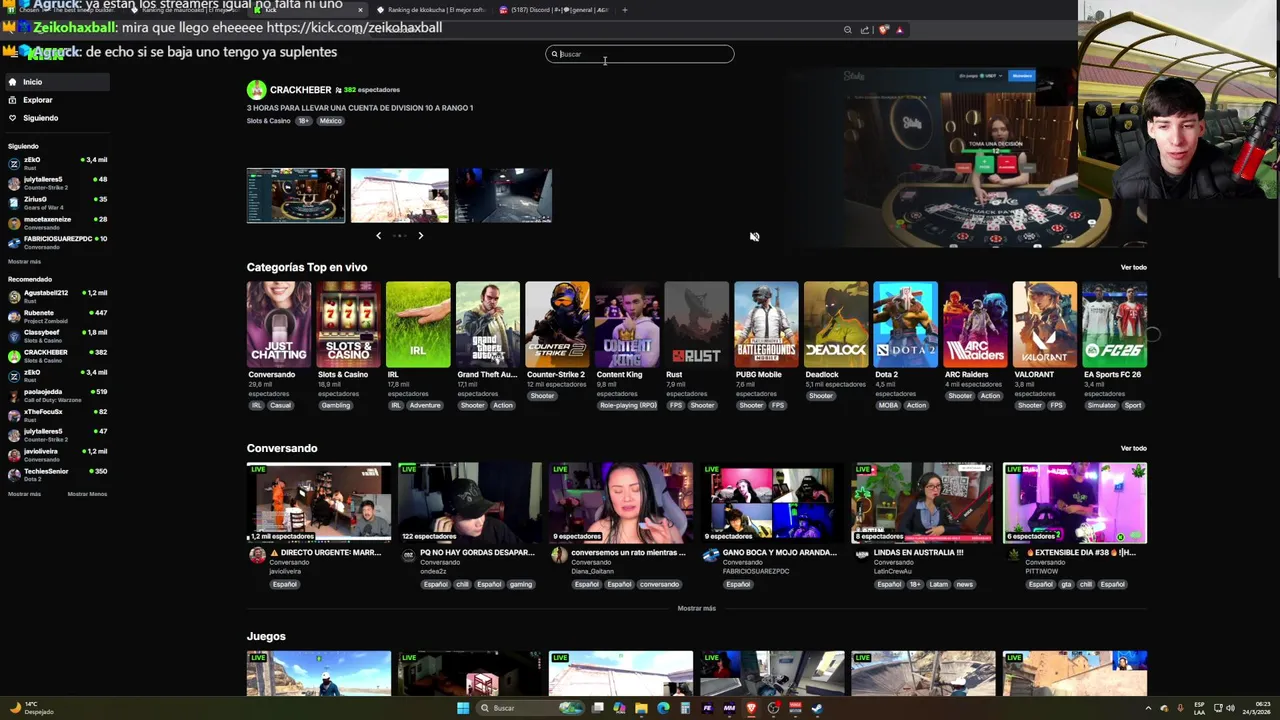Open the ARC Raiders category cover
This screenshot has height=720, width=1280.
[975, 324]
